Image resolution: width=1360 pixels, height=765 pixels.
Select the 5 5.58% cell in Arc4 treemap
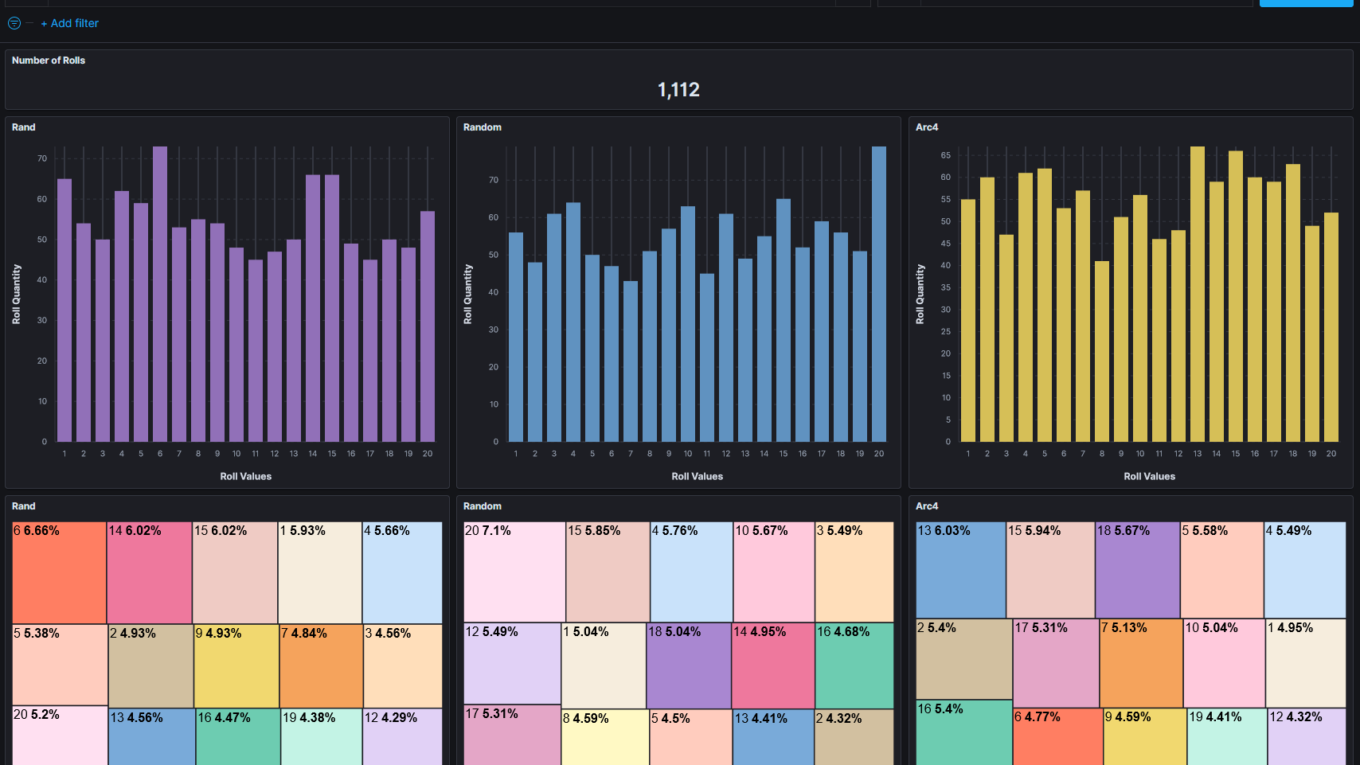click(1222, 570)
